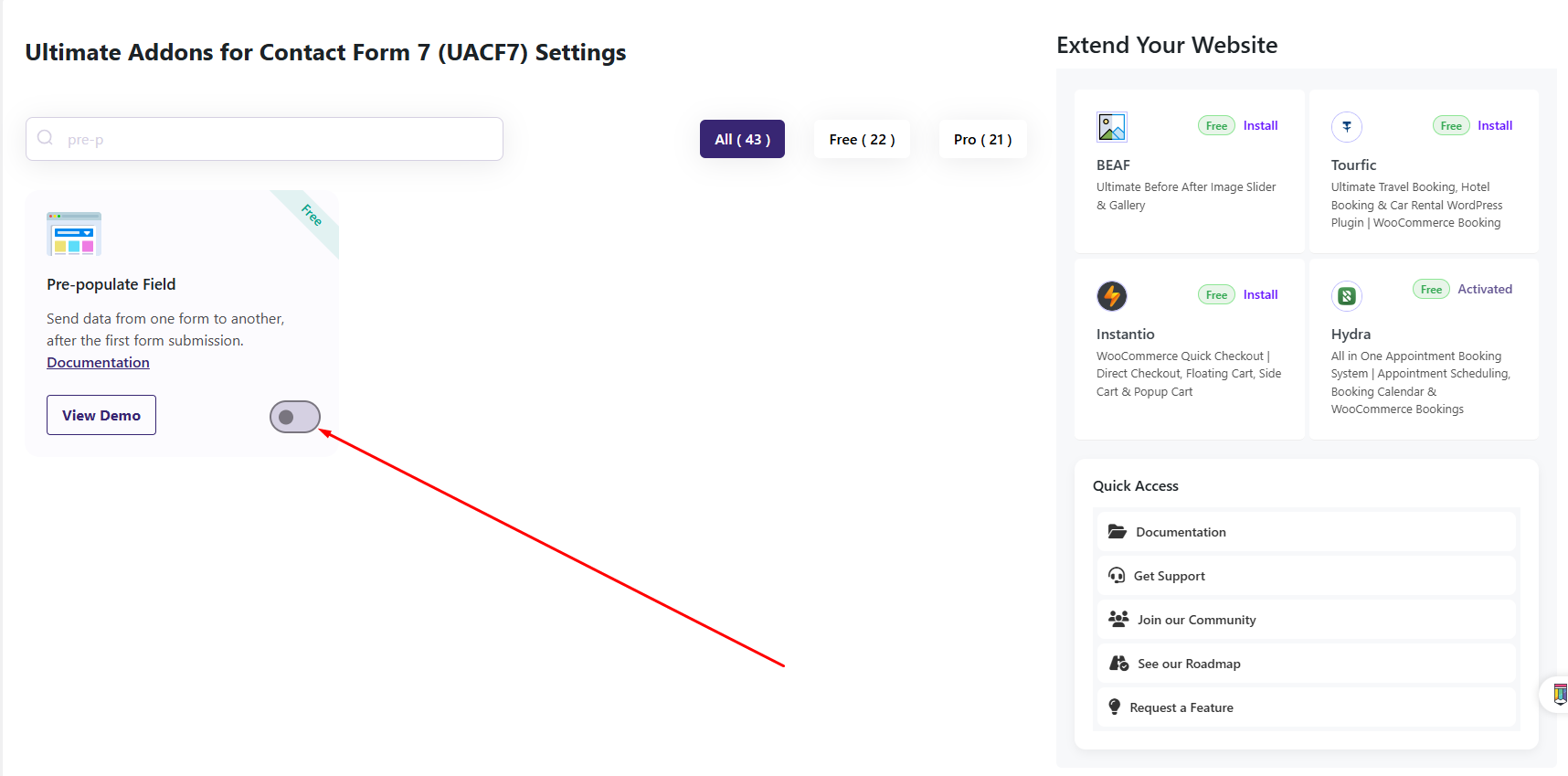This screenshot has height=776, width=1568.
Task: Show the Pro (21) addons tab
Action: tap(982, 139)
